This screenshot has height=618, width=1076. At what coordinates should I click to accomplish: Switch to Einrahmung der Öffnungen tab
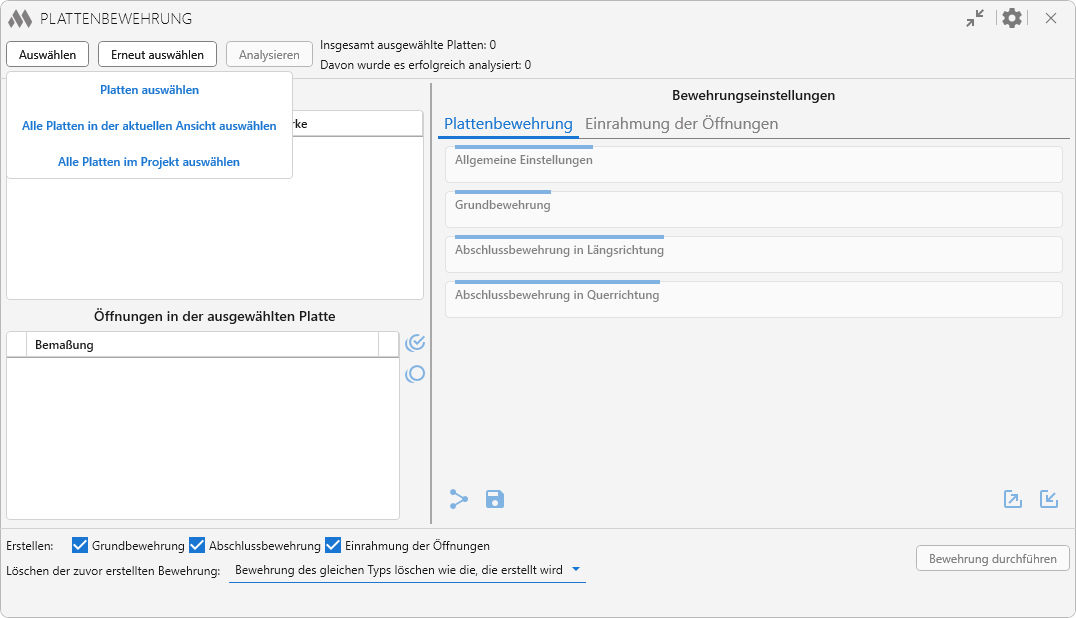point(681,124)
